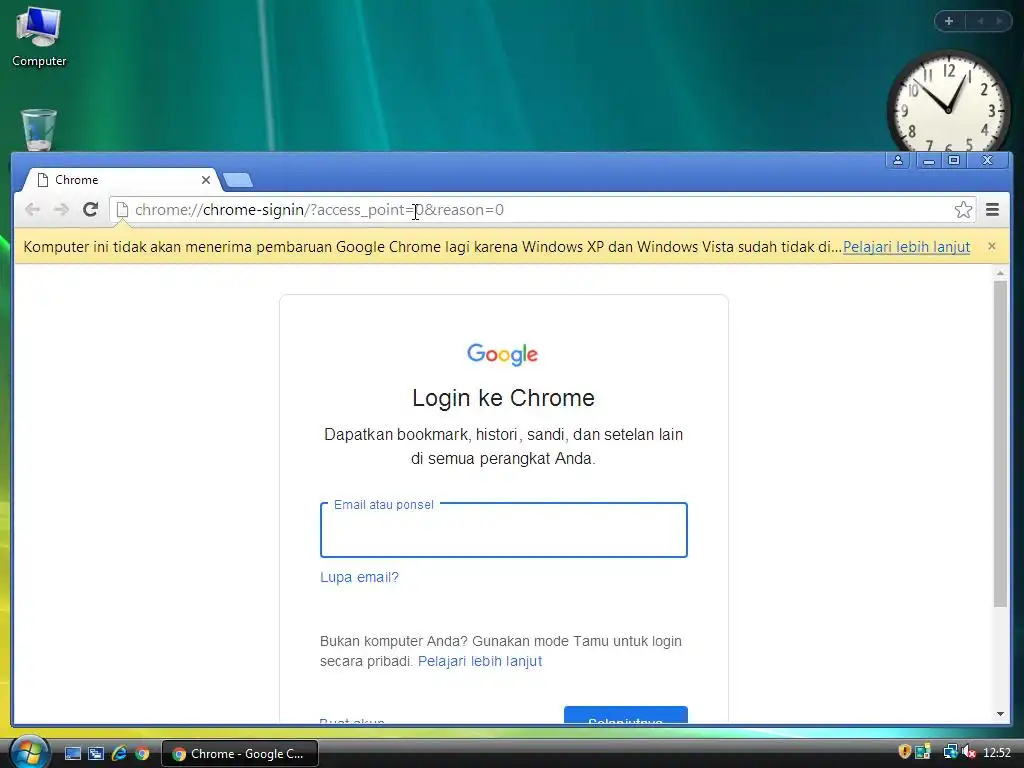This screenshot has height=768, width=1024.
Task: Open the Chrome hamburger menu
Action: pos(993,210)
